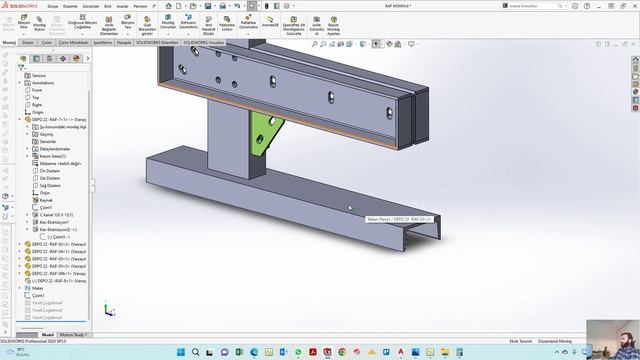Click the Options gear icon in top toolbar
This screenshot has width=640, height=360.
point(287,6)
